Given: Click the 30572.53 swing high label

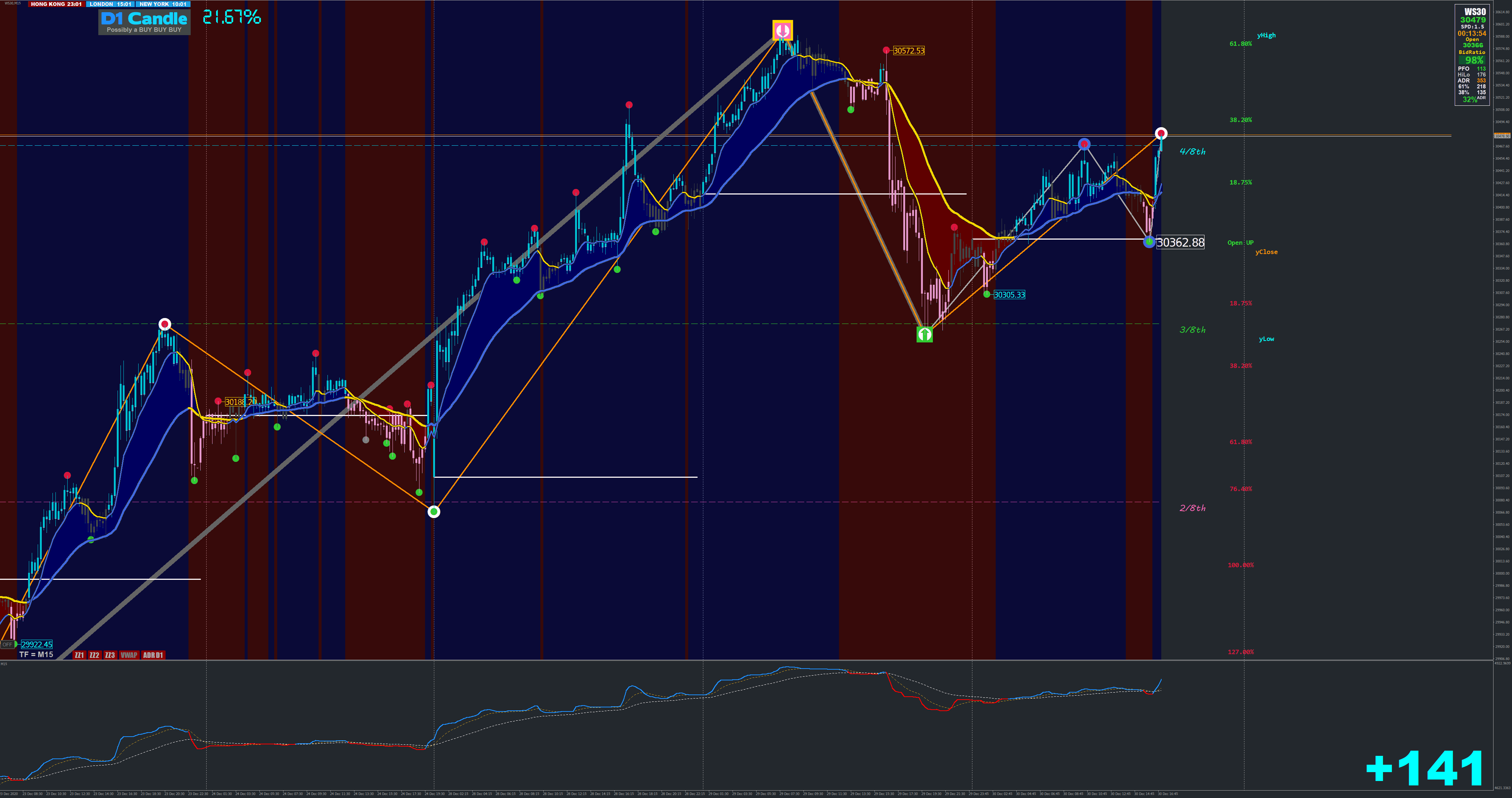Looking at the screenshot, I should point(908,51).
